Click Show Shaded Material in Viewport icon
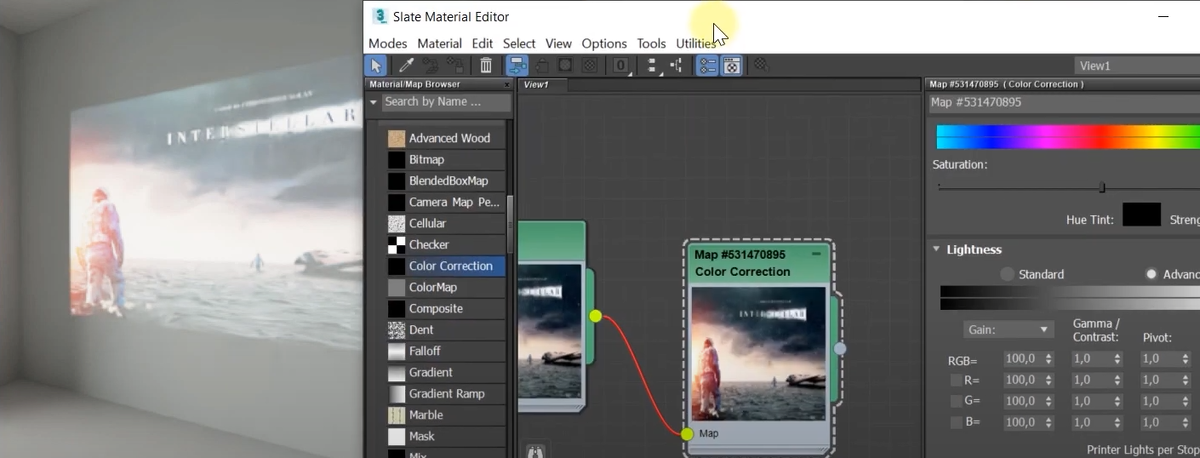This screenshot has width=1200, height=458. pos(565,66)
